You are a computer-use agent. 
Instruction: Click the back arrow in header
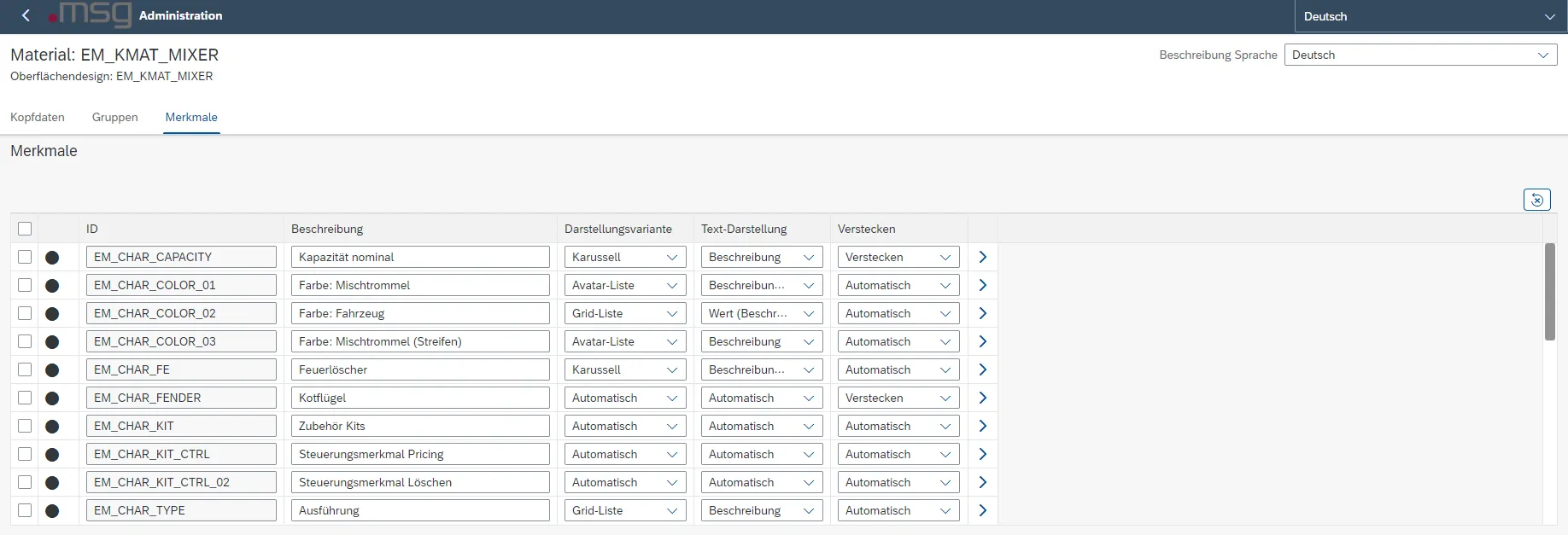(26, 15)
